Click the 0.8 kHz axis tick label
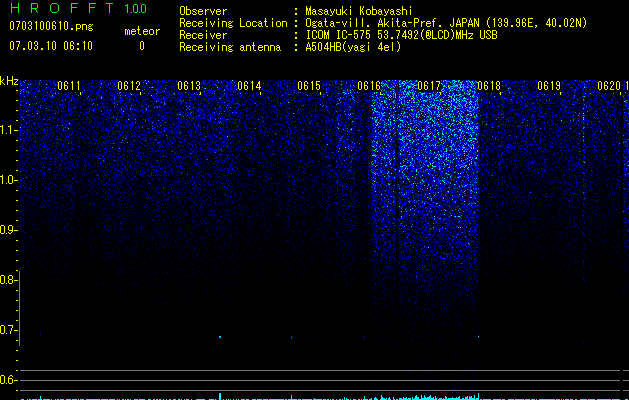This screenshot has width=629, height=400. [x=8, y=280]
